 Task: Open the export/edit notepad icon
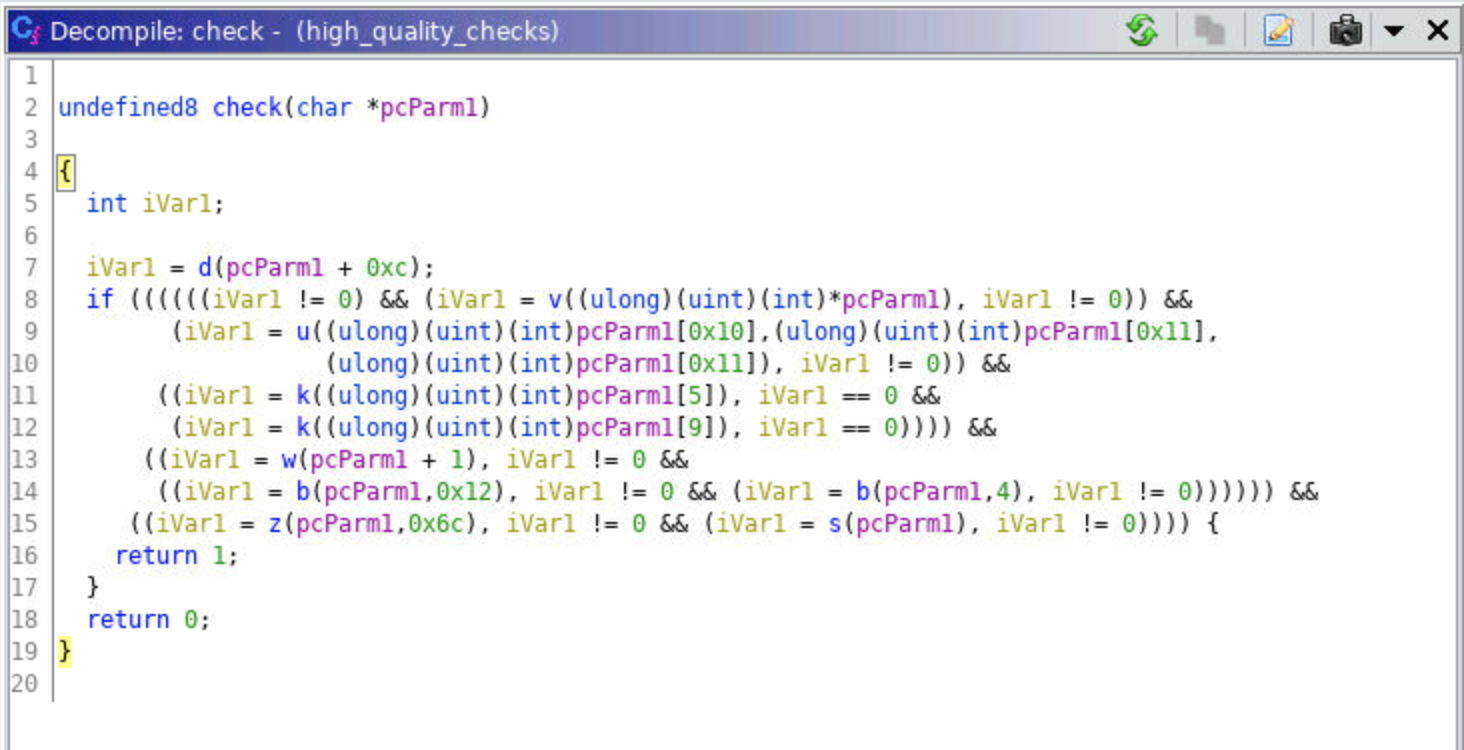(x=1279, y=31)
